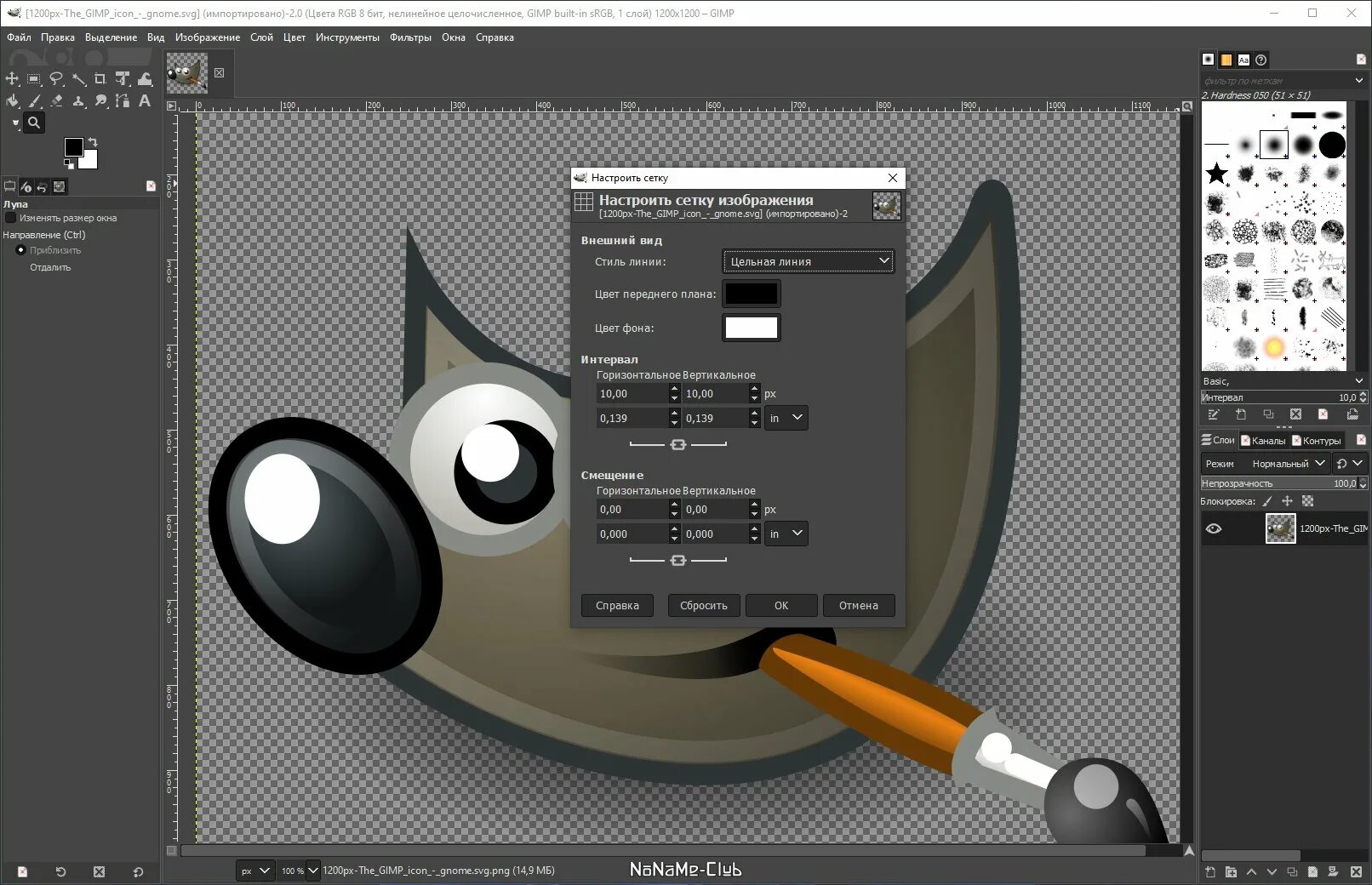
Task: Switch to the Каналы tab
Action: 1263,440
